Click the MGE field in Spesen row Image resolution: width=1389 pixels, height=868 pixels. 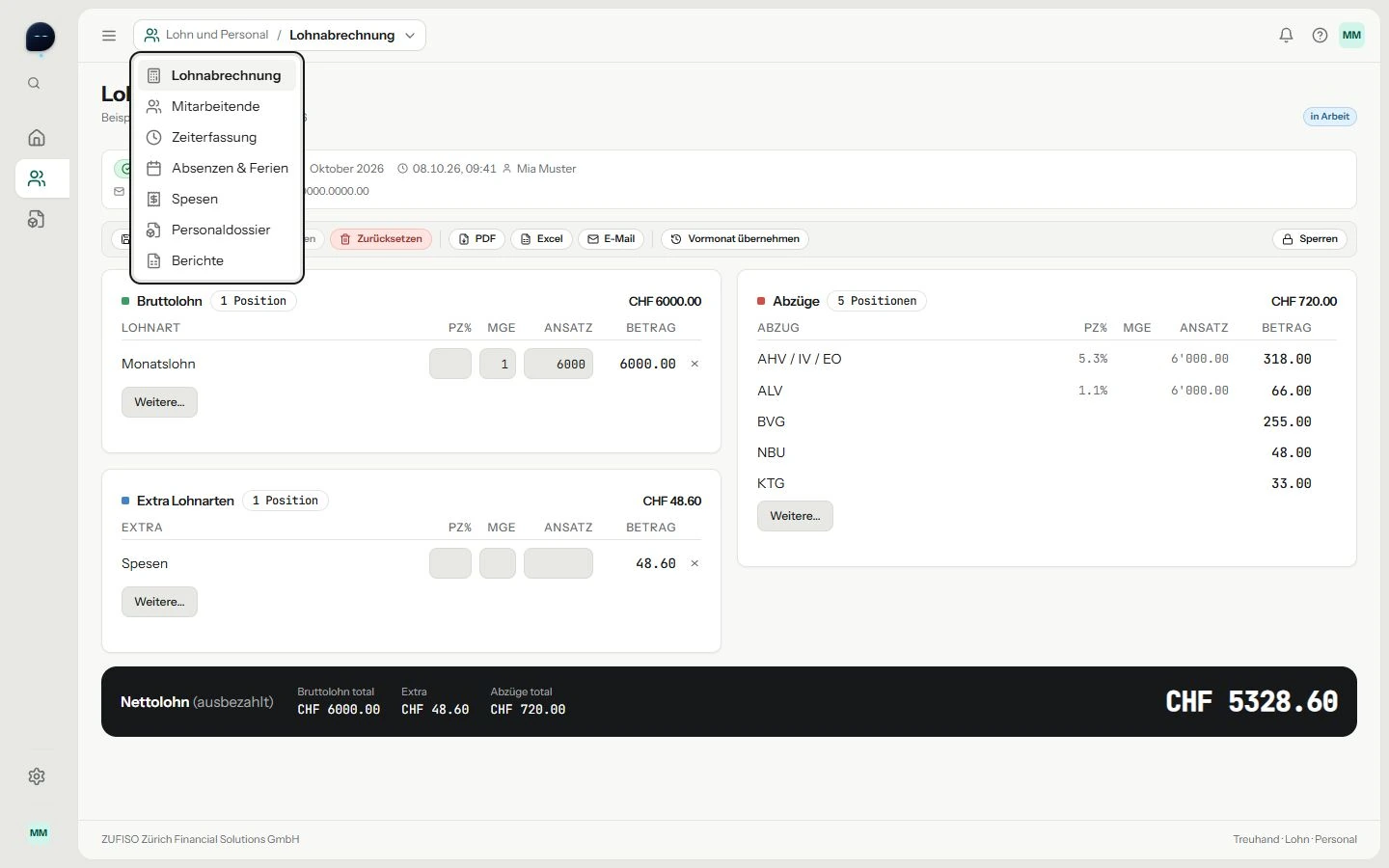[498, 563]
